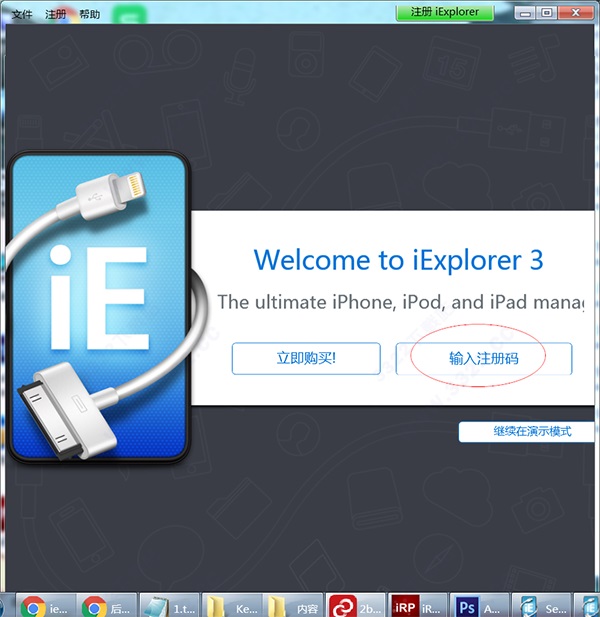Open the 内容 folder taskbar item
Screen dimensions: 600x617
click(x=293, y=606)
